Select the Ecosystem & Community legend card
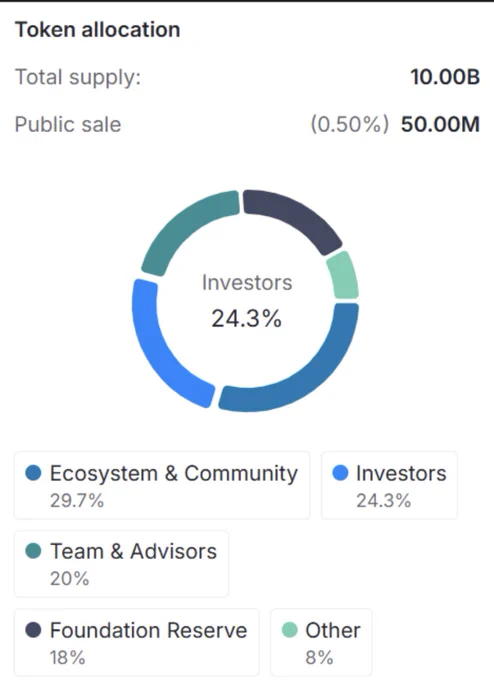The image size is (494, 680). [162, 485]
